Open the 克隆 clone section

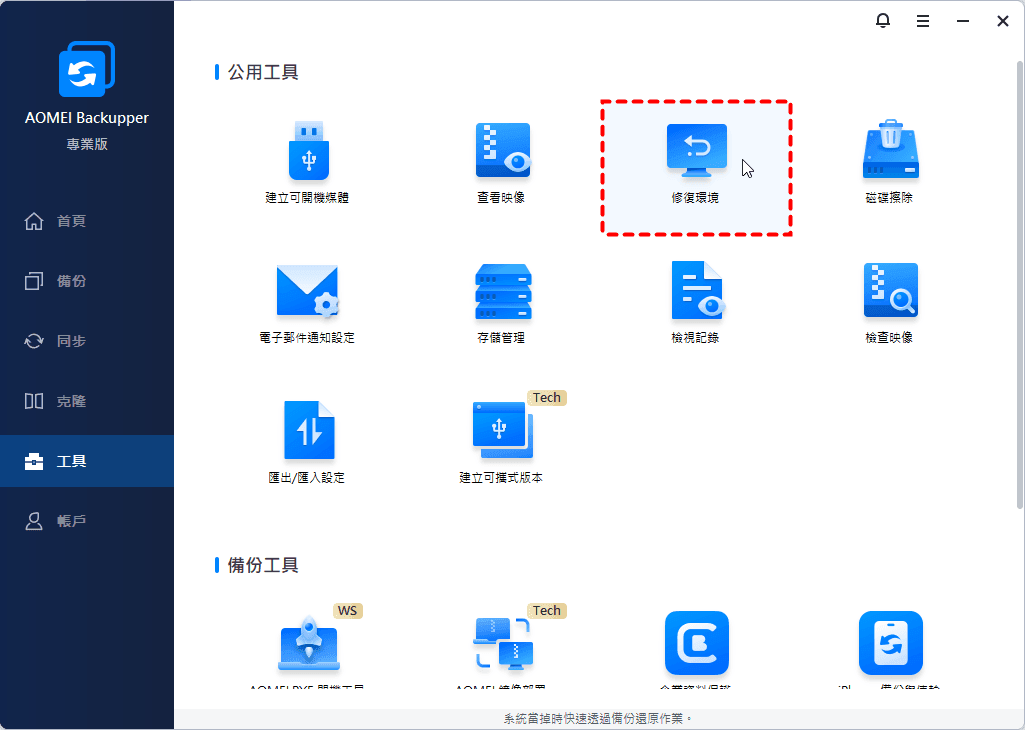tap(70, 401)
